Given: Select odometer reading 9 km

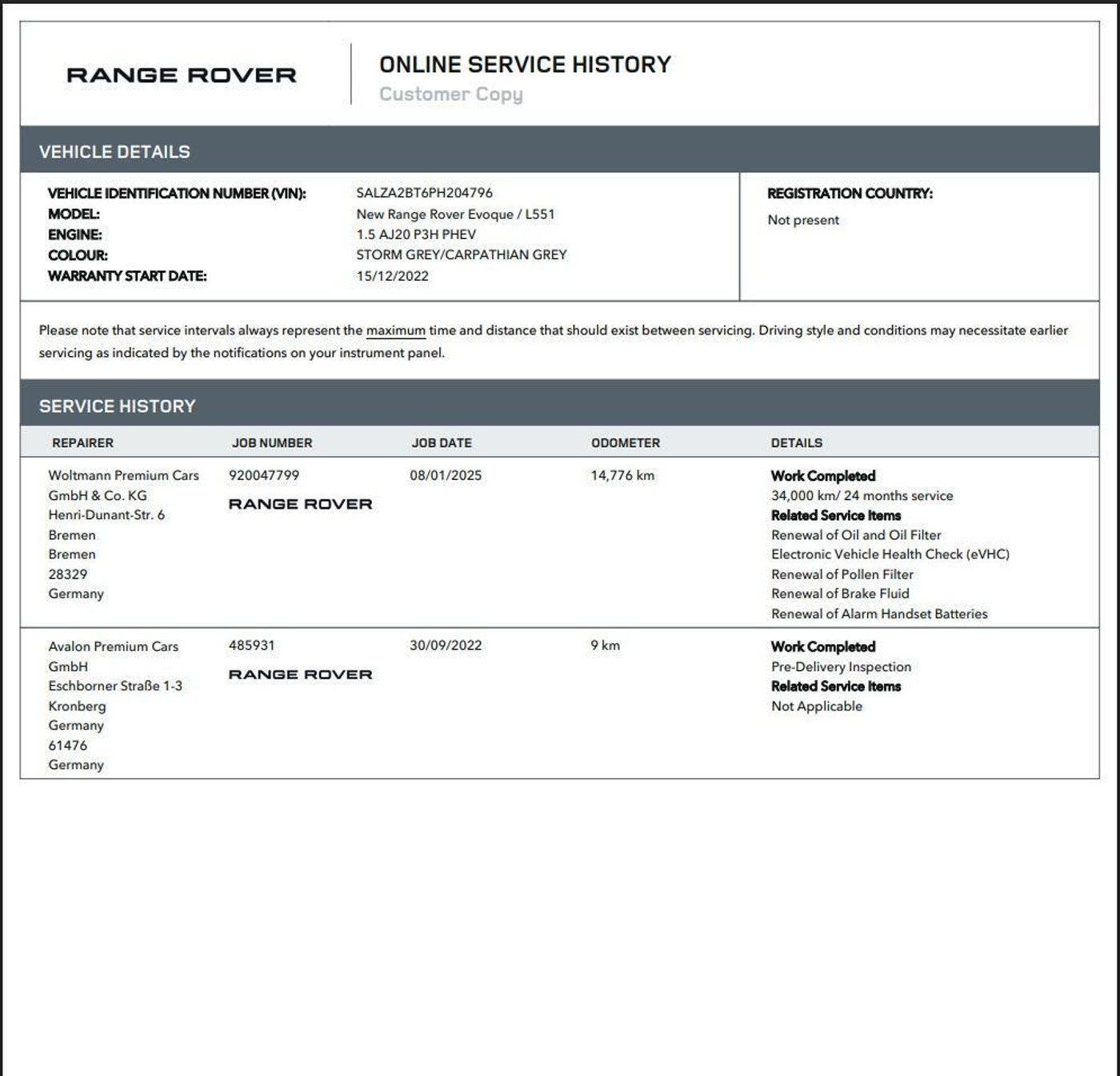Looking at the screenshot, I should pyautogui.click(x=605, y=646).
